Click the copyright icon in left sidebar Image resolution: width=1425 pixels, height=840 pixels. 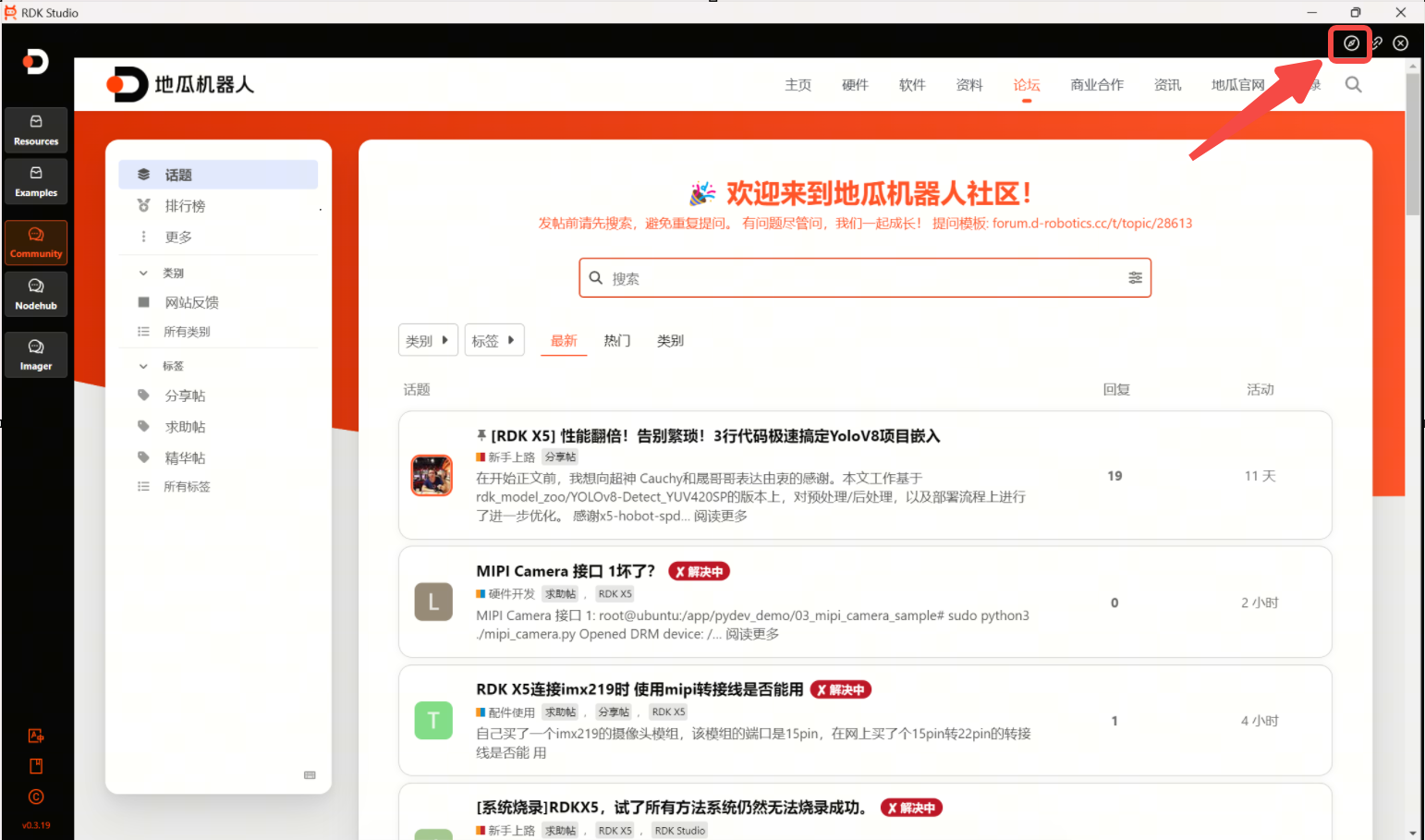36,797
